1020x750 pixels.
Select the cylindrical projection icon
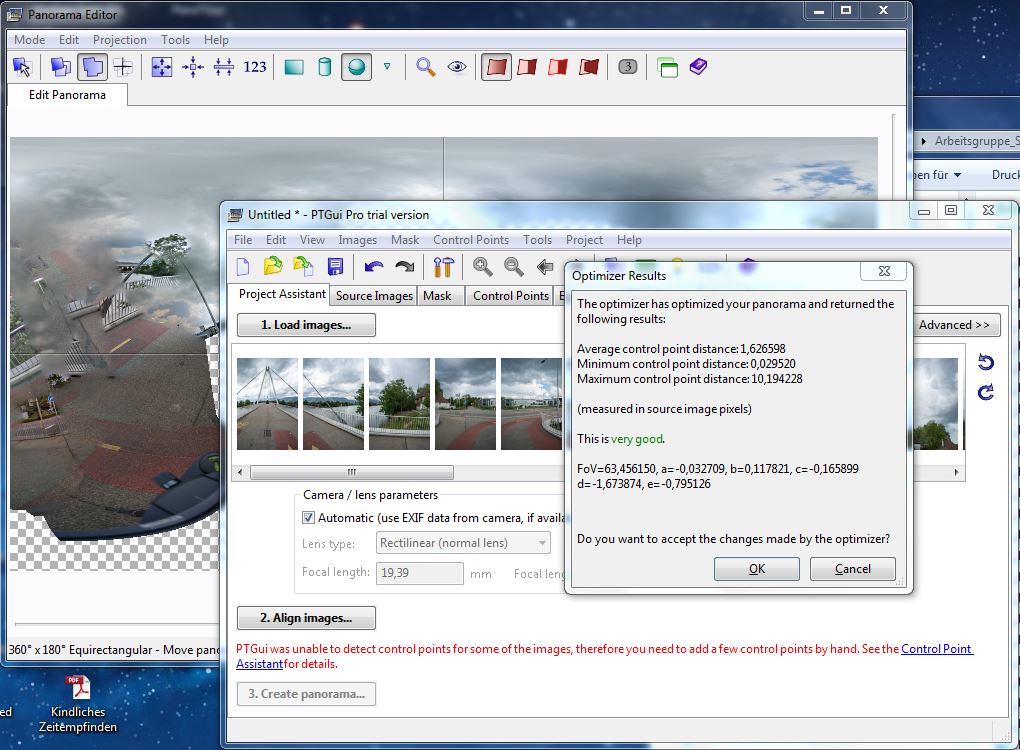324,67
